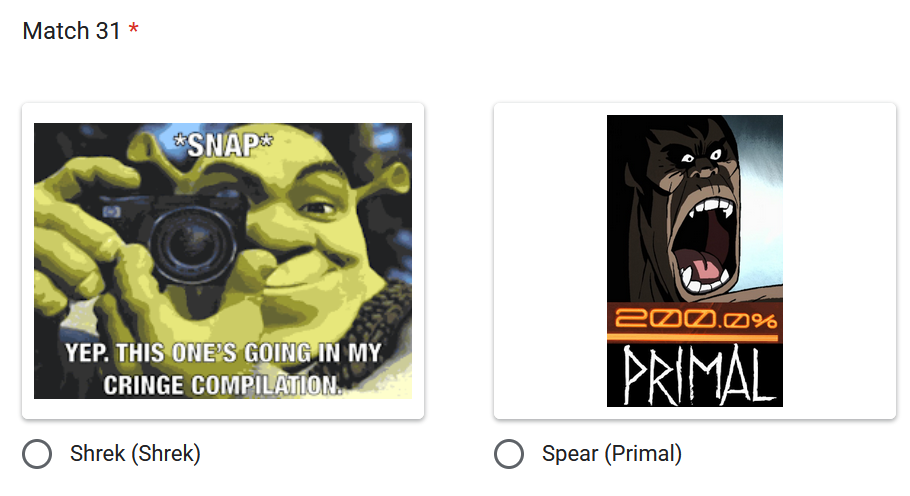Click the camera lens in Shrek image
The height and width of the screenshot is (496, 910).
[x=193, y=244]
